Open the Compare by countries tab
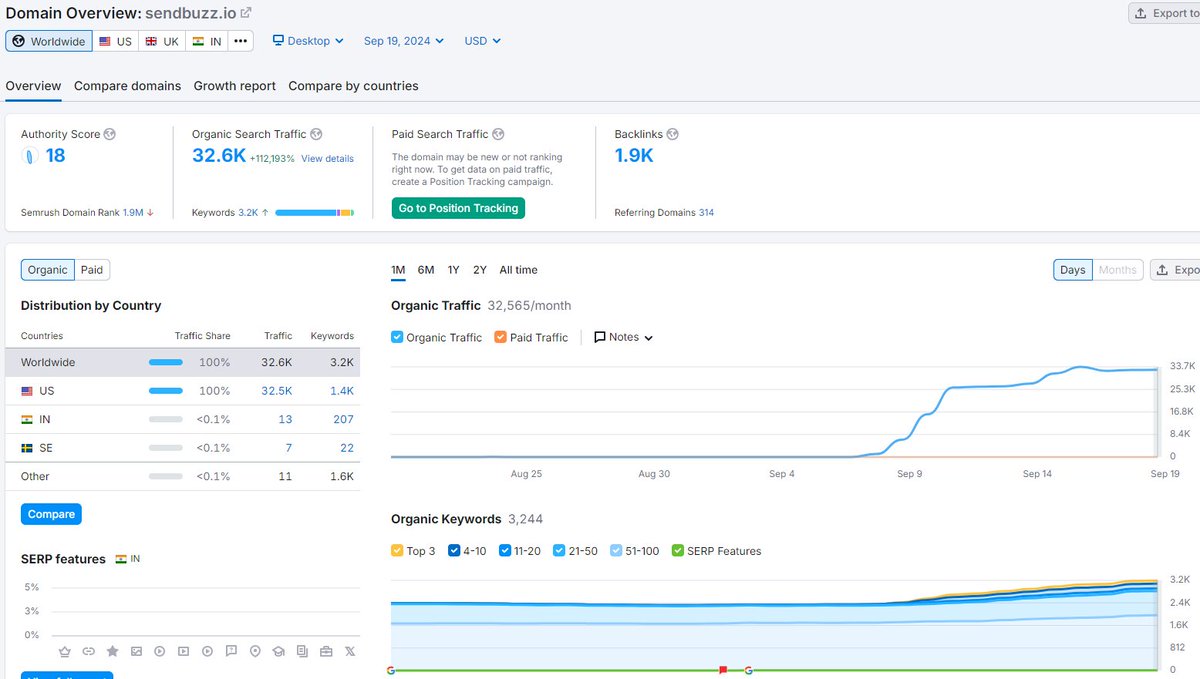 click(353, 86)
